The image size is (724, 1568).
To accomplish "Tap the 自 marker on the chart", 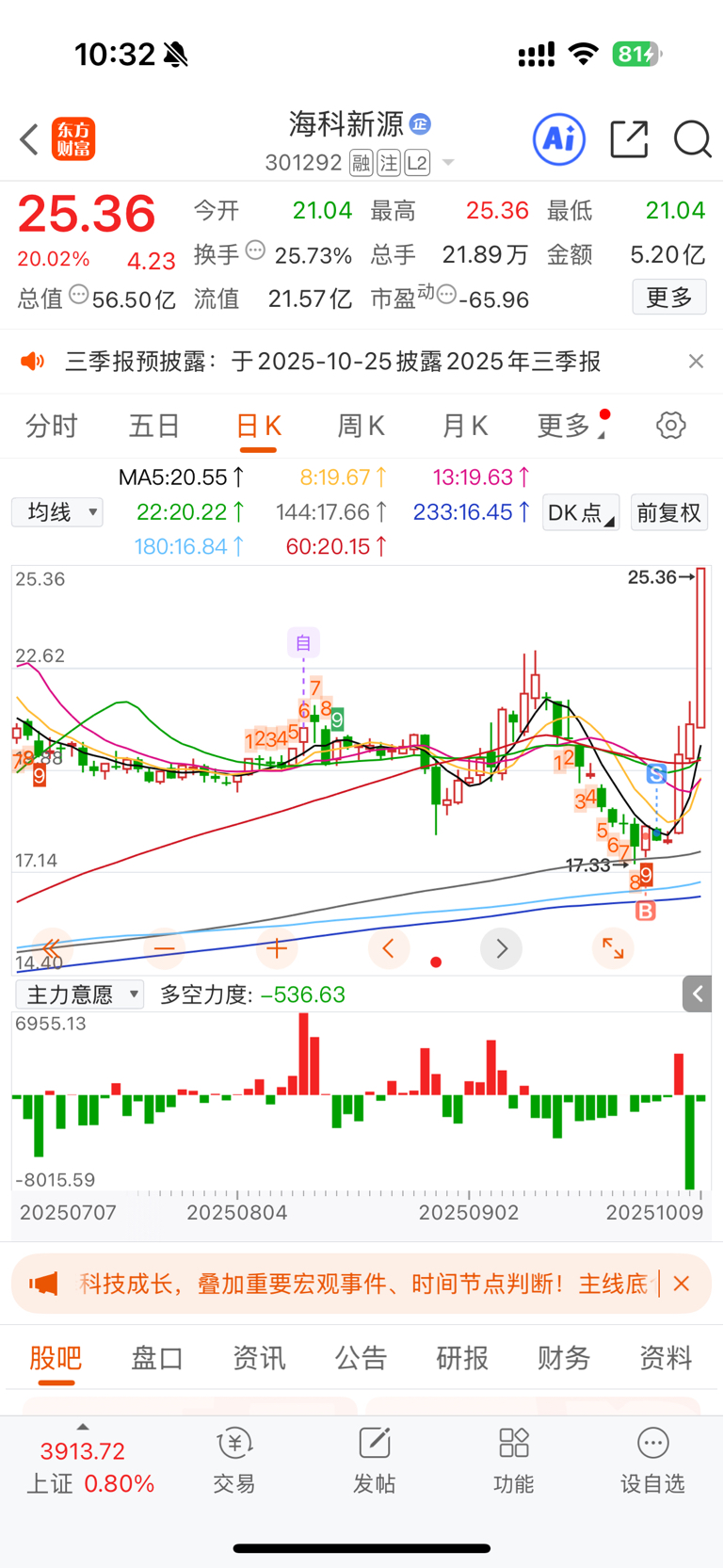I will pyautogui.click(x=303, y=643).
